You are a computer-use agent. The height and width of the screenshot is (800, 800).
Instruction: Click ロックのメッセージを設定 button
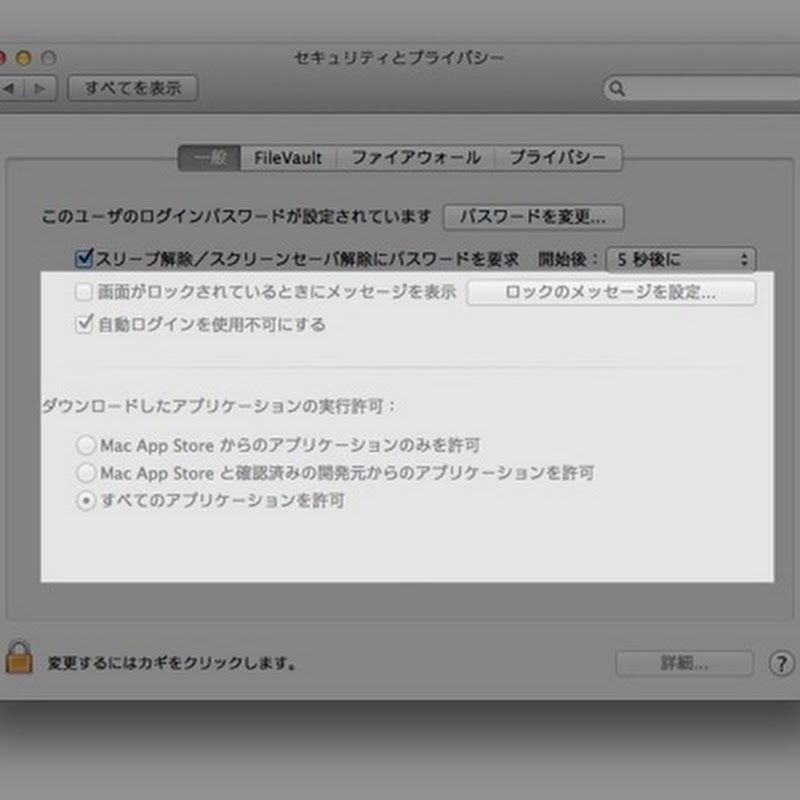pos(611,293)
